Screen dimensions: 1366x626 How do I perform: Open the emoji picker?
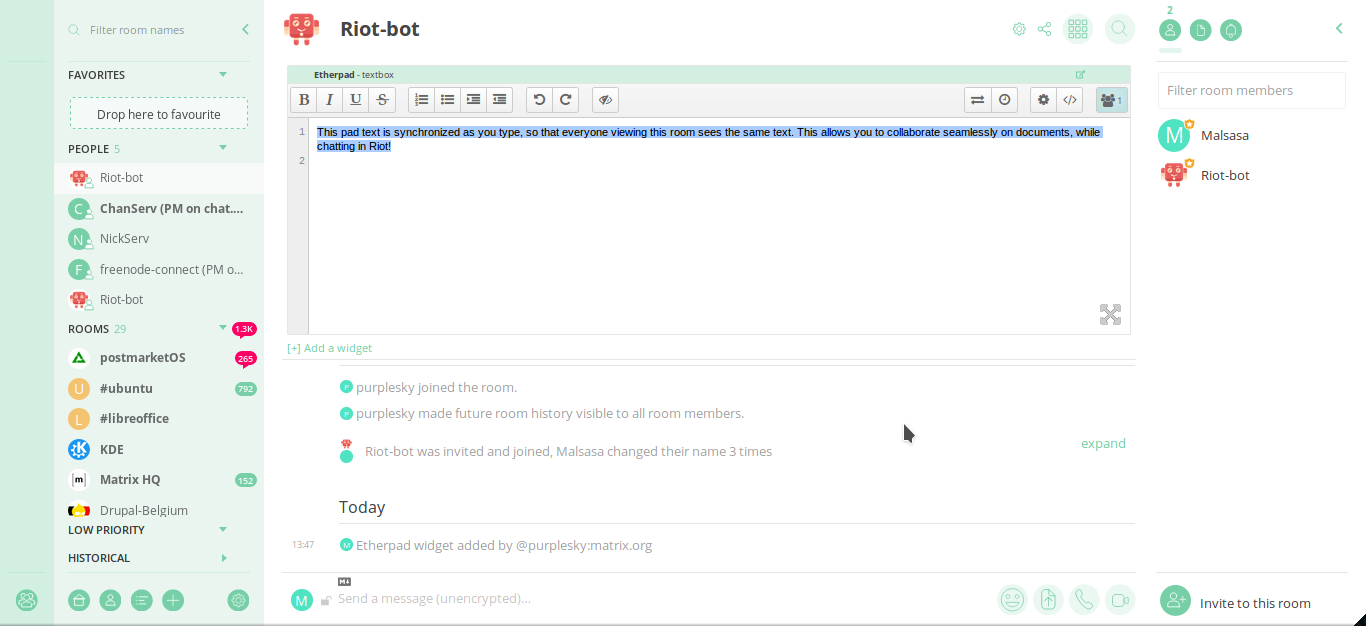1013,599
